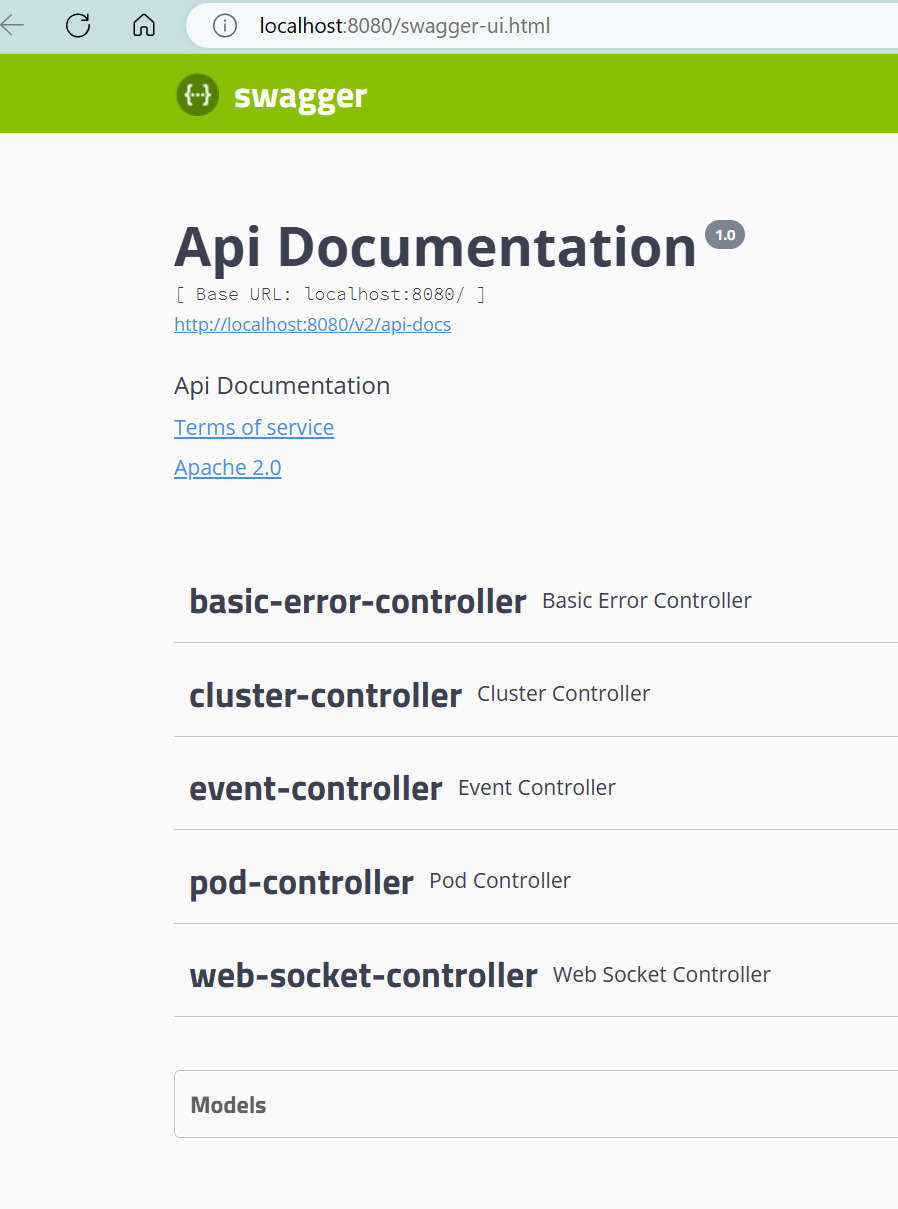Click the Basic Error Controller description
Image resolution: width=898 pixels, height=1209 pixels.
[x=647, y=600]
